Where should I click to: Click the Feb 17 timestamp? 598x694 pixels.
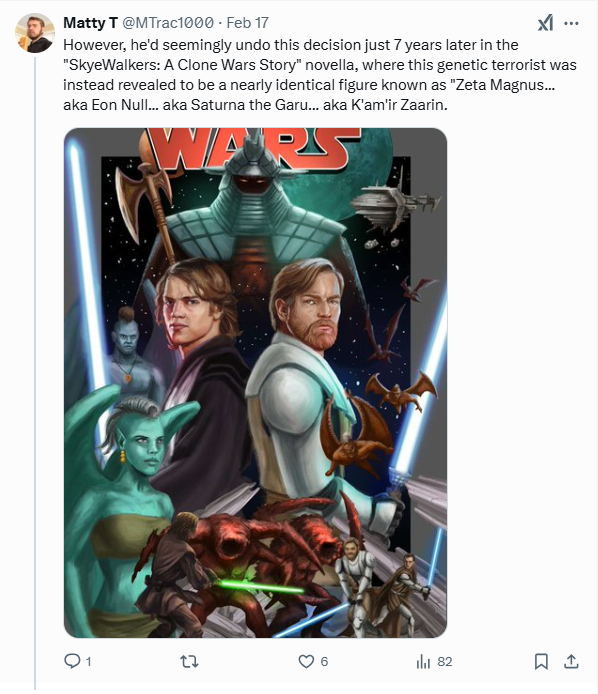click(x=247, y=23)
